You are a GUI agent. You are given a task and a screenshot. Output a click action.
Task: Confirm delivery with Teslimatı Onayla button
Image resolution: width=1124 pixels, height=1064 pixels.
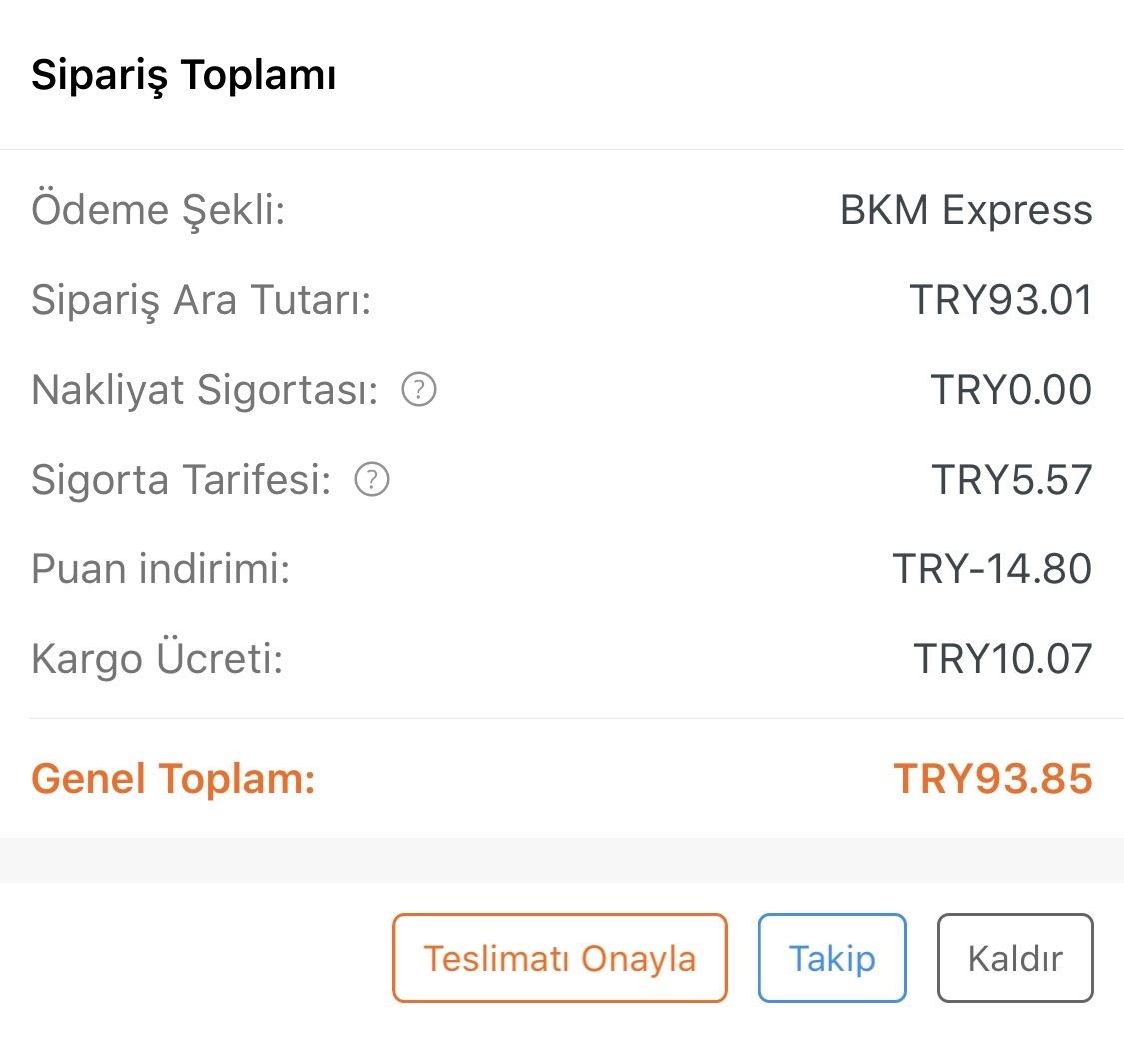(560, 958)
